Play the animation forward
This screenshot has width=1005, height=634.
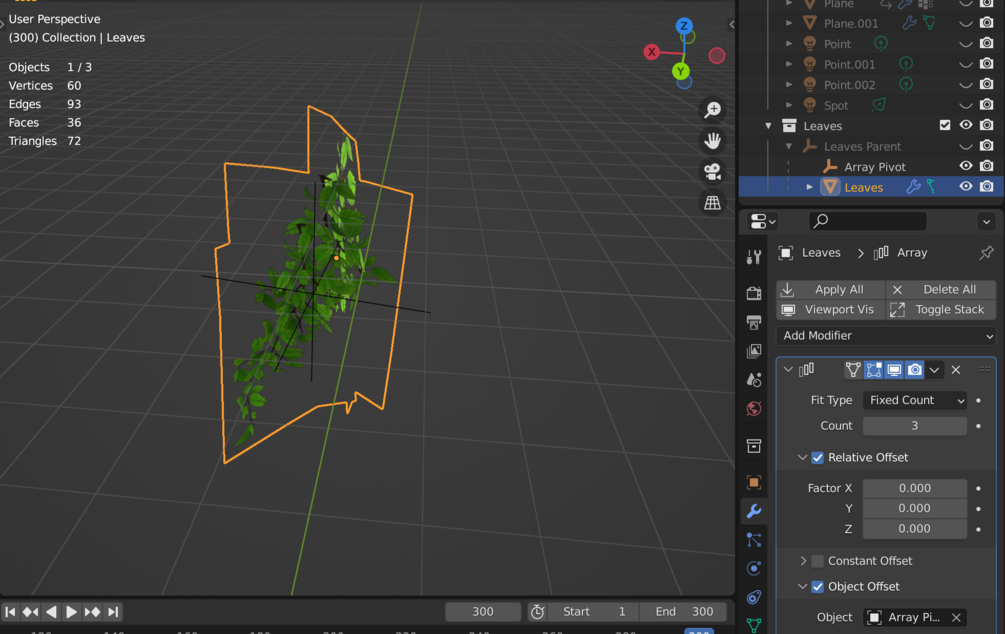tap(71, 612)
